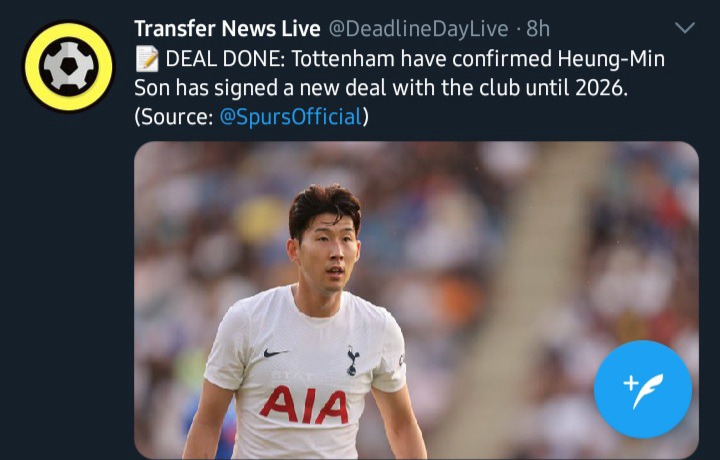Click the DEAL DONE text in tweet
Screen dimensions: 720x460
(225, 59)
